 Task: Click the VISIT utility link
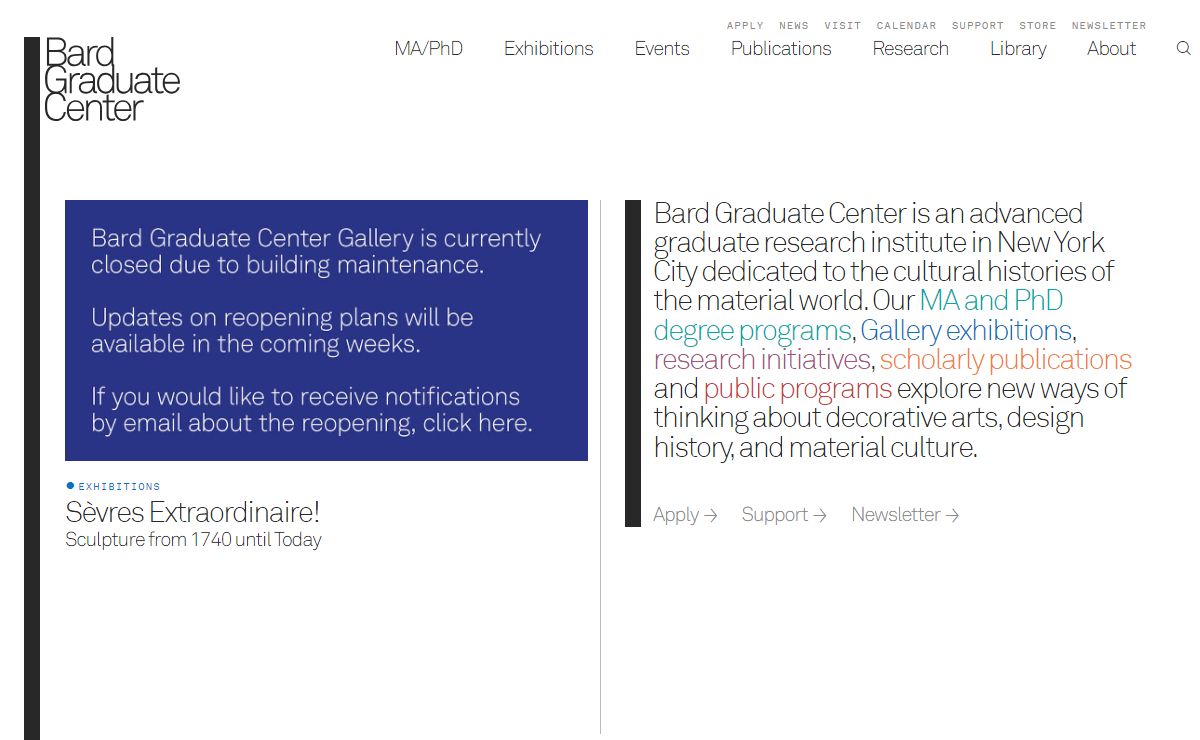pyautogui.click(x=843, y=26)
